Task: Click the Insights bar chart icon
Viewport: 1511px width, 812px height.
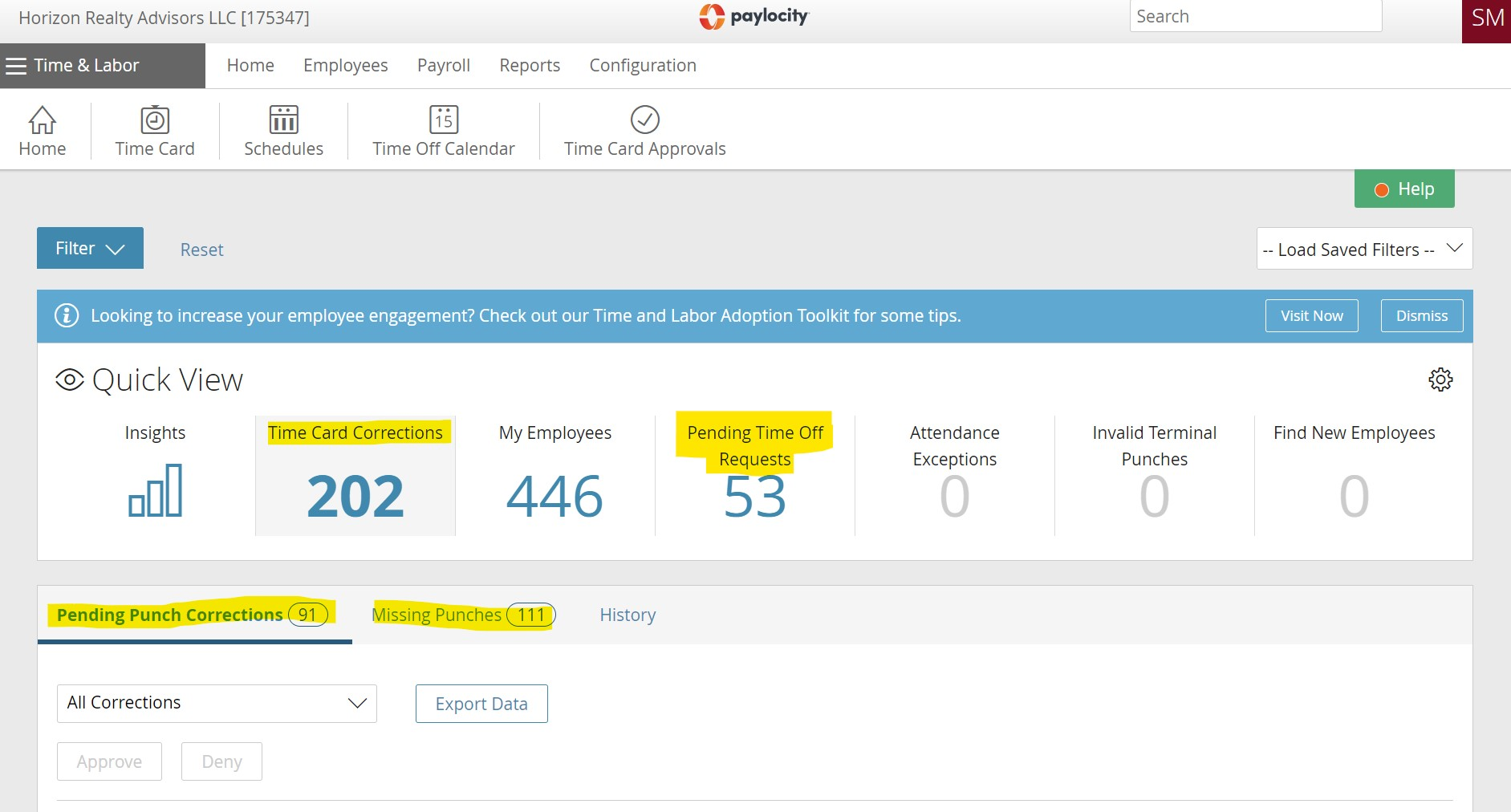Action: pyautogui.click(x=156, y=490)
